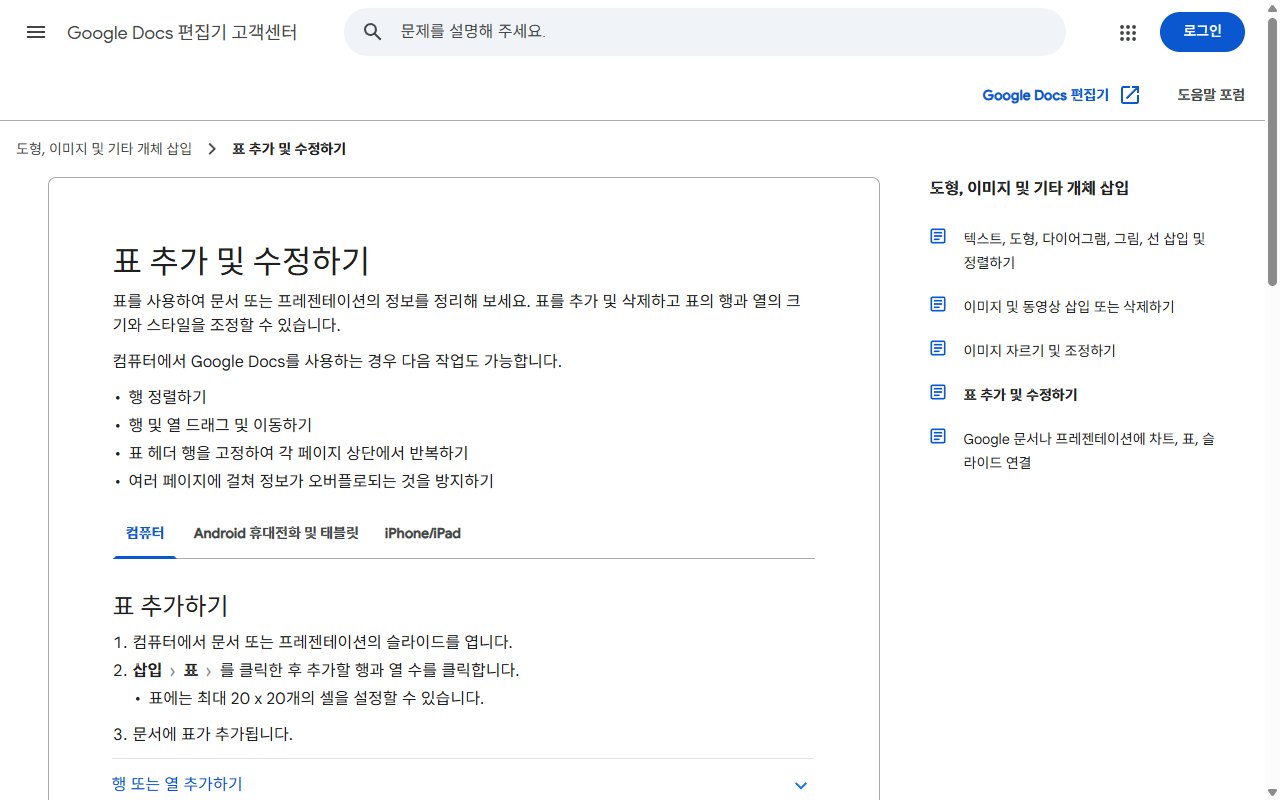
Task: Click the article icon next to Google 문서나 프레젠테이션에
Action: tap(938, 436)
